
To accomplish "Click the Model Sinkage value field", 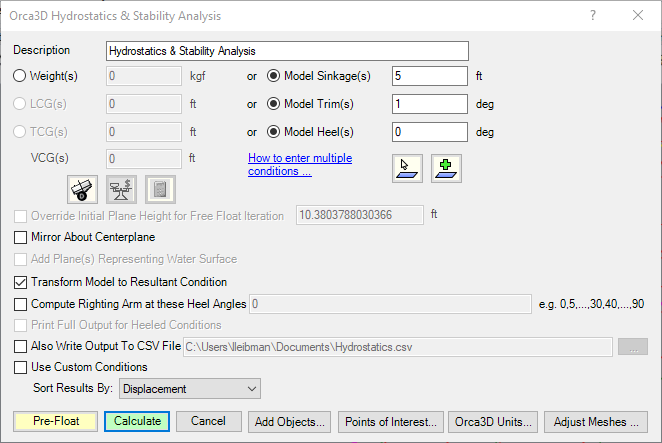I will point(430,76).
